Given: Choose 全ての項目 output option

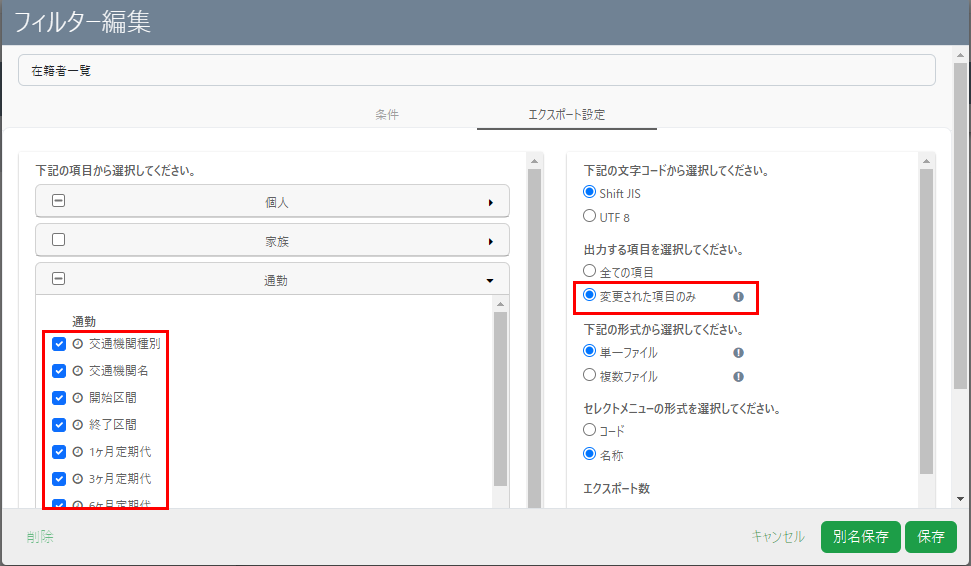Looking at the screenshot, I should [x=590, y=272].
